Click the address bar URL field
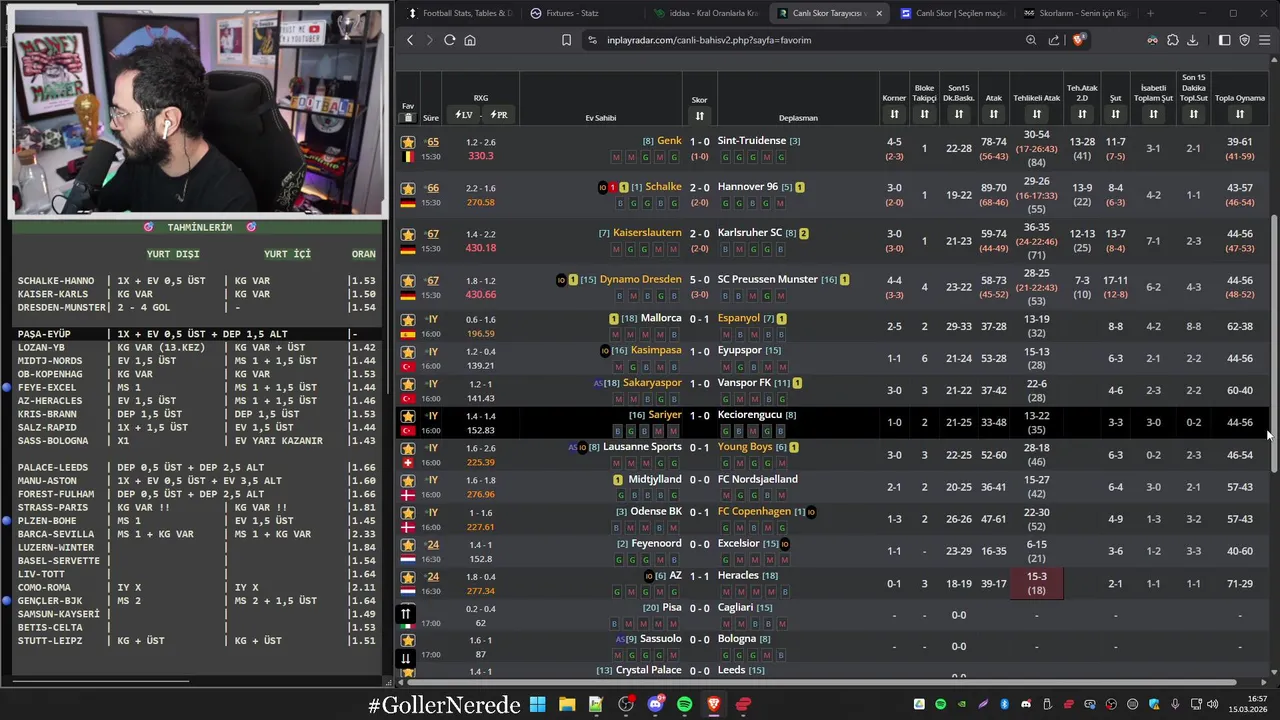 click(800, 40)
